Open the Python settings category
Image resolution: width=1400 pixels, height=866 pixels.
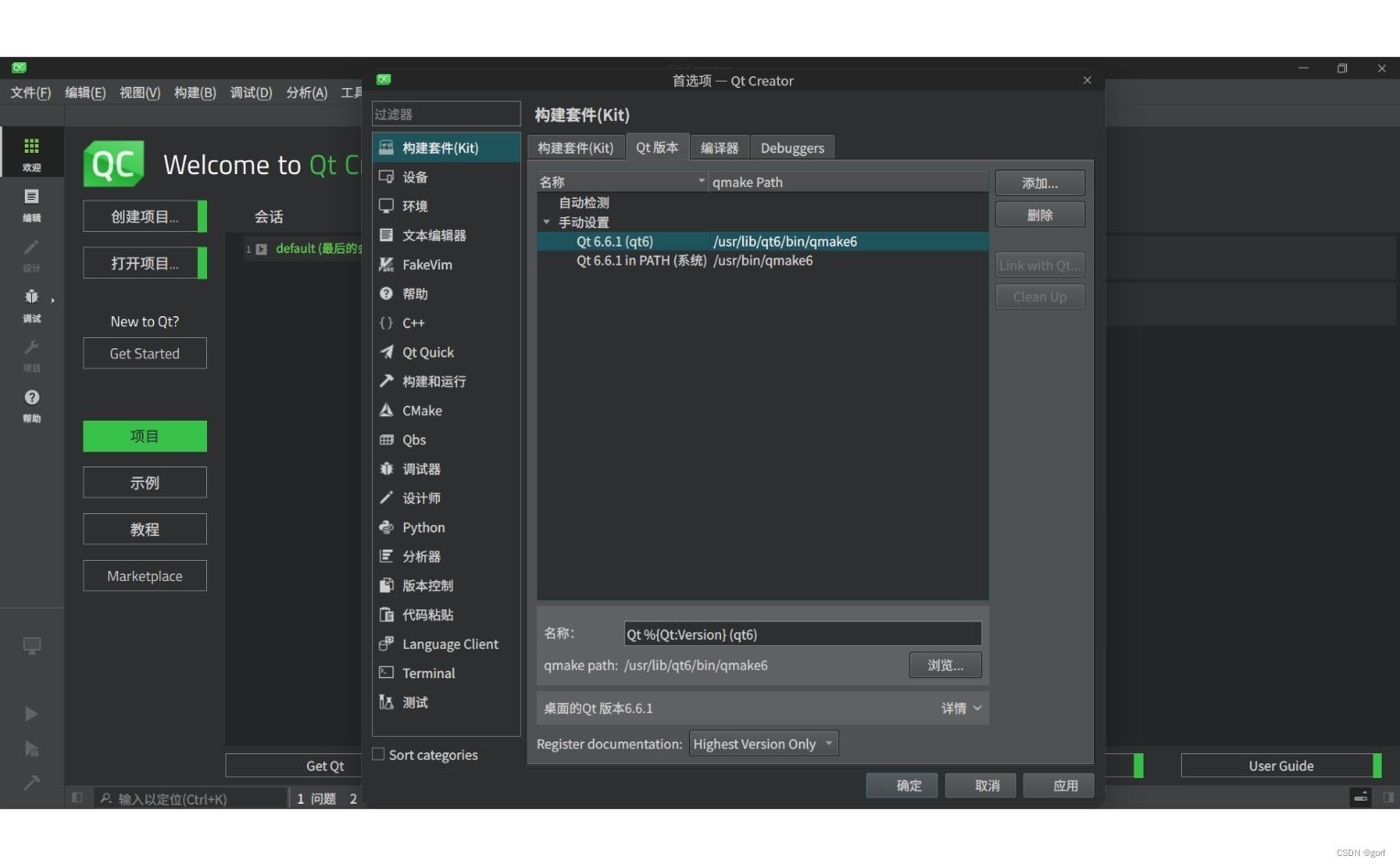(x=446, y=528)
